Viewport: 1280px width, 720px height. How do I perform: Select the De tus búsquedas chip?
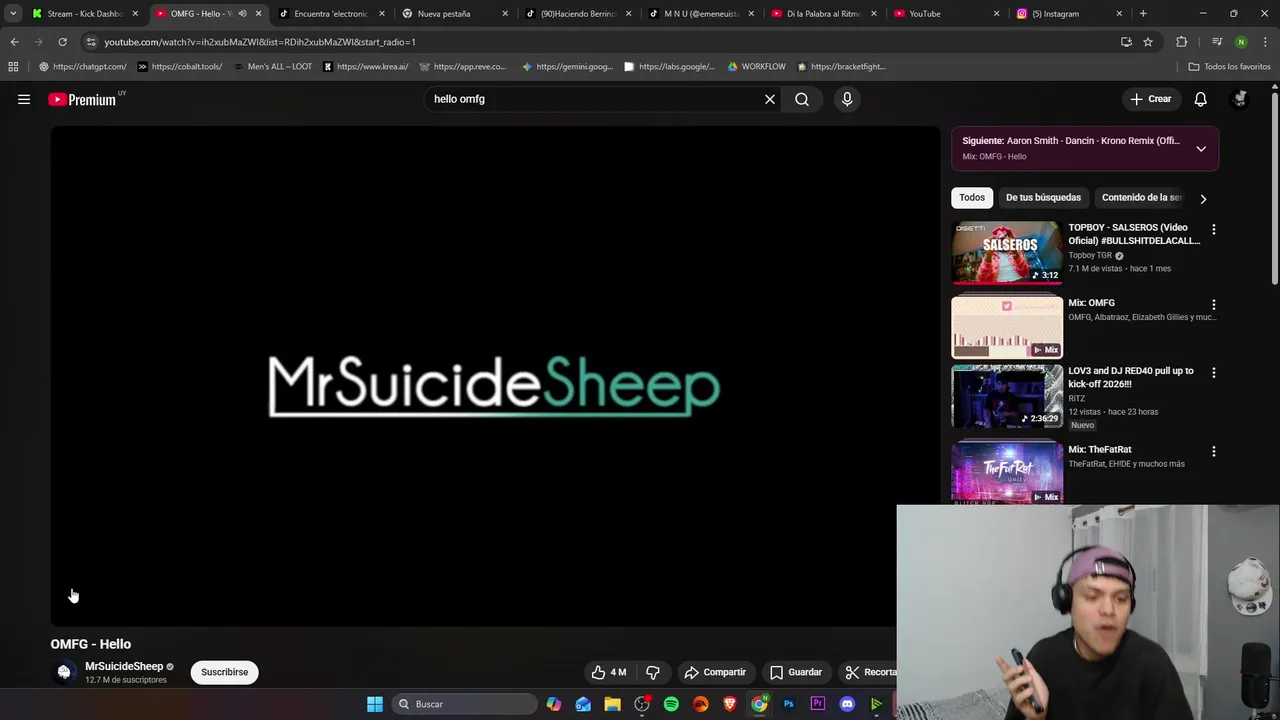(1043, 198)
